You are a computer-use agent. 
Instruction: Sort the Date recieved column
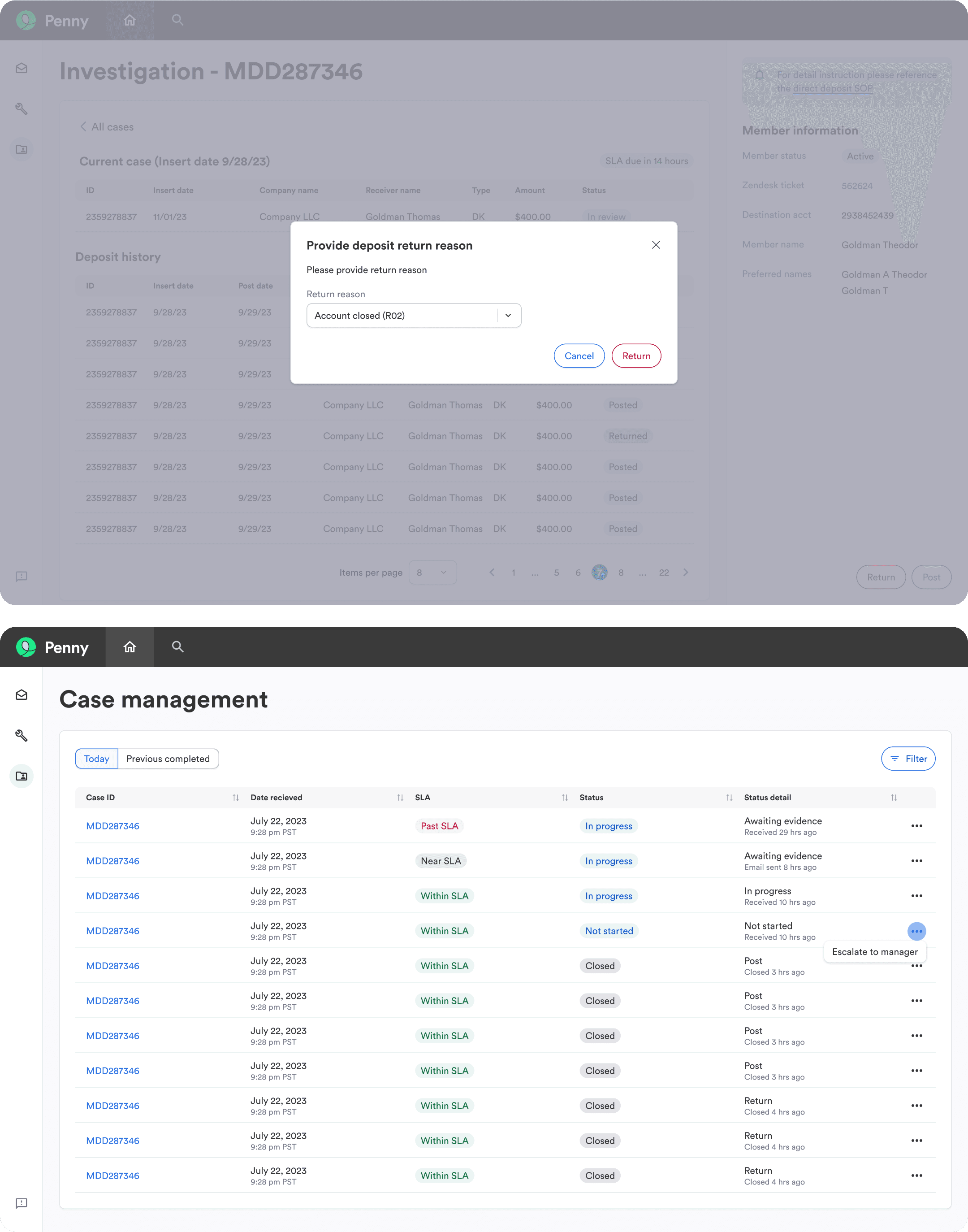pyautogui.click(x=400, y=798)
